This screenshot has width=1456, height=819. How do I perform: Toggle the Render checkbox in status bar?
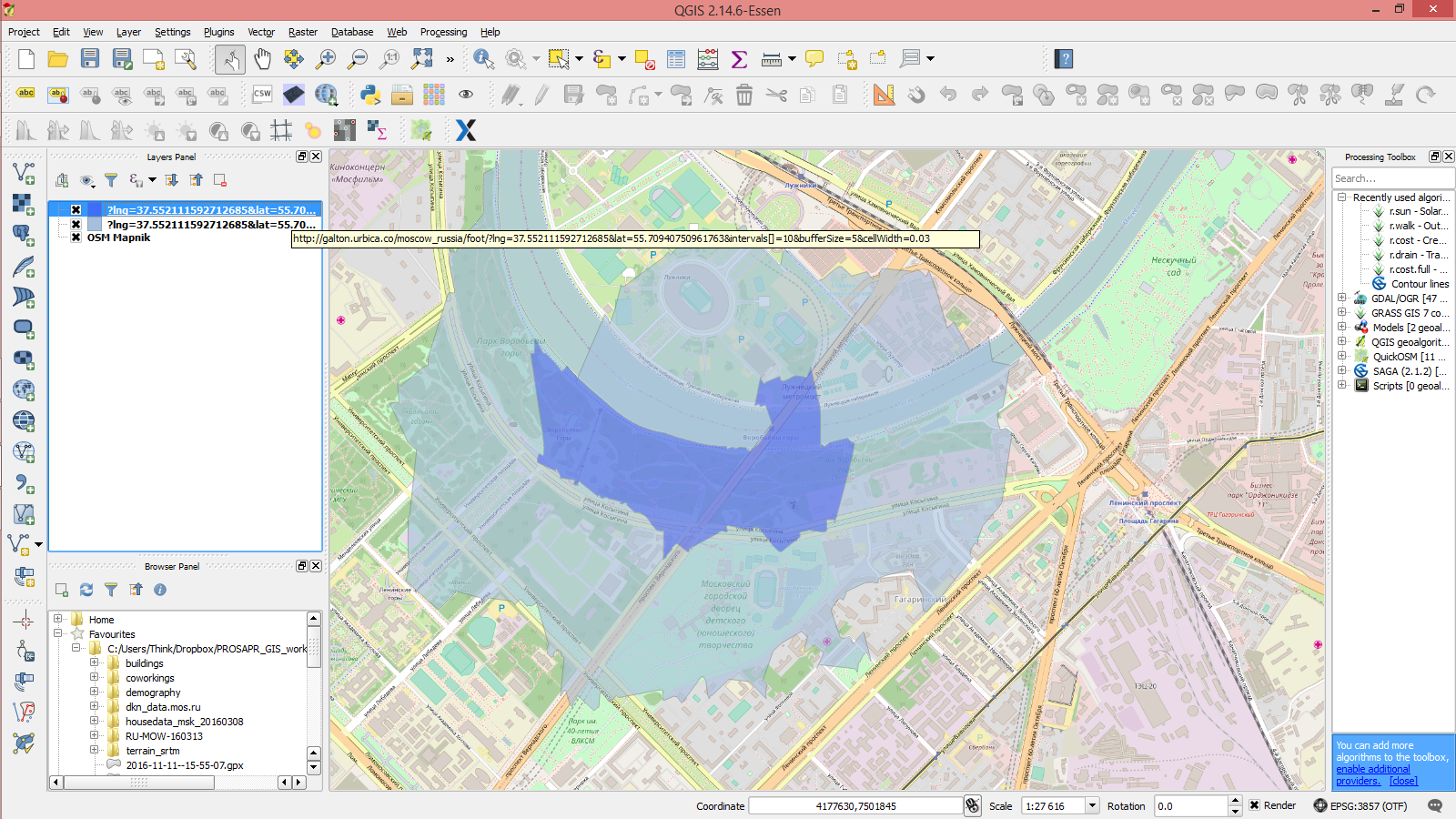1255,805
